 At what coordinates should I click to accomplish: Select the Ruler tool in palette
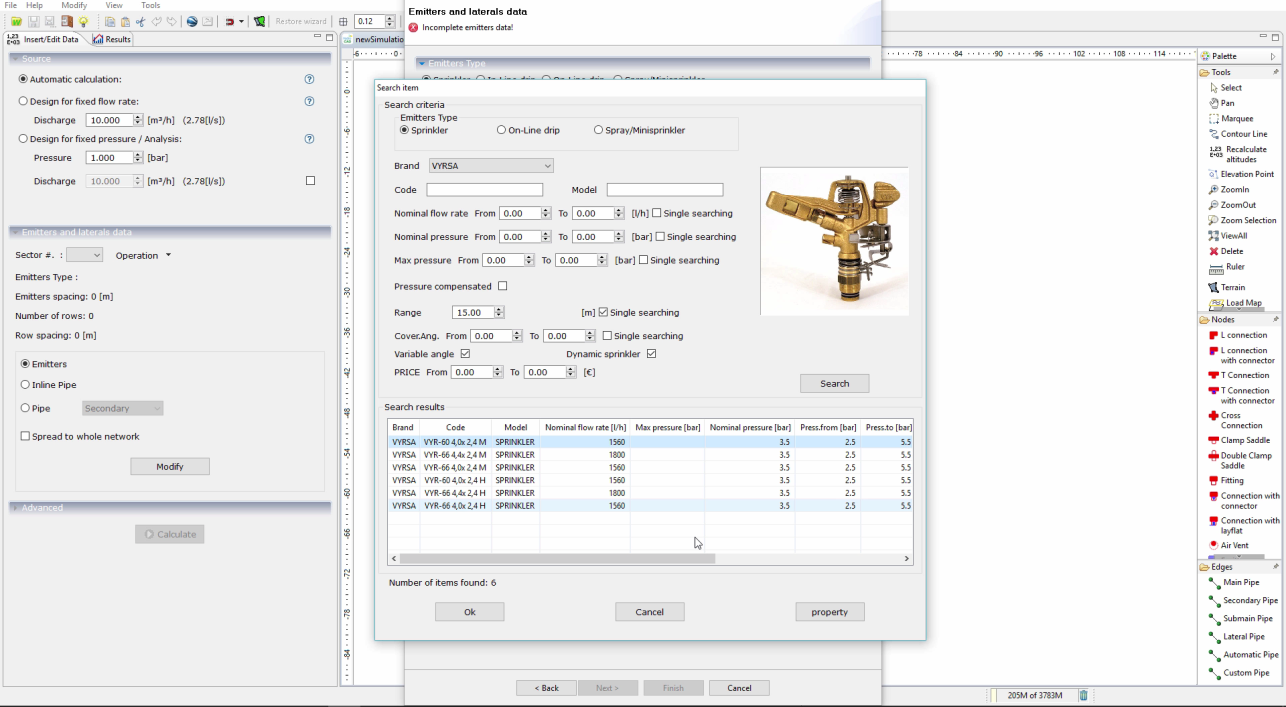pos(1216,268)
